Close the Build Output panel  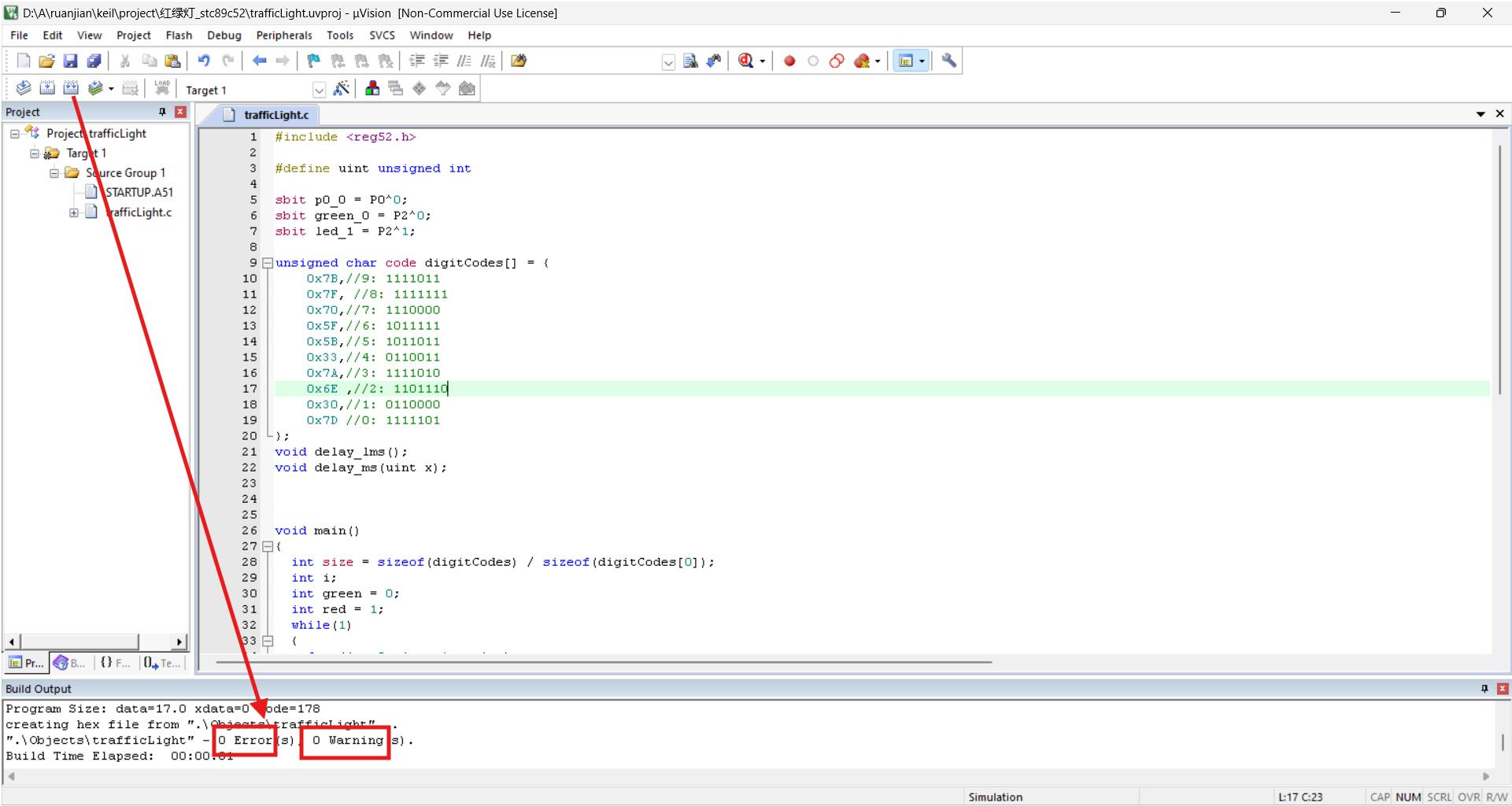(x=1503, y=689)
